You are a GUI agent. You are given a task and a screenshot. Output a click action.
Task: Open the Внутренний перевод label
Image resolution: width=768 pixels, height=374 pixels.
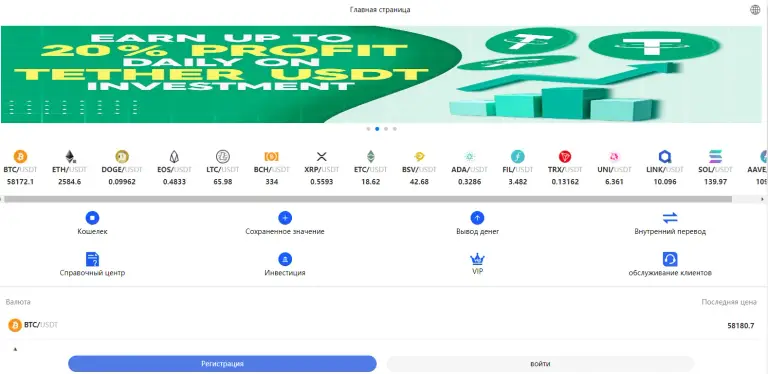coord(670,232)
